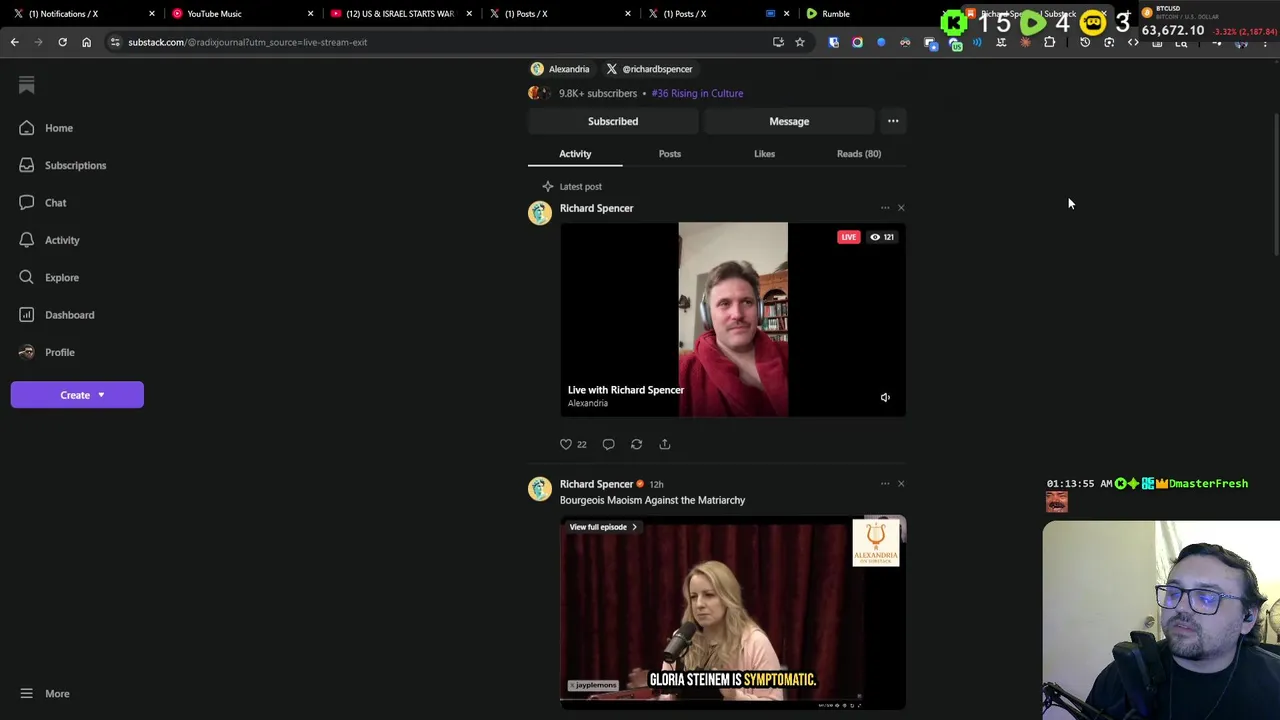Close the YouTube Music tab

click(x=310, y=14)
